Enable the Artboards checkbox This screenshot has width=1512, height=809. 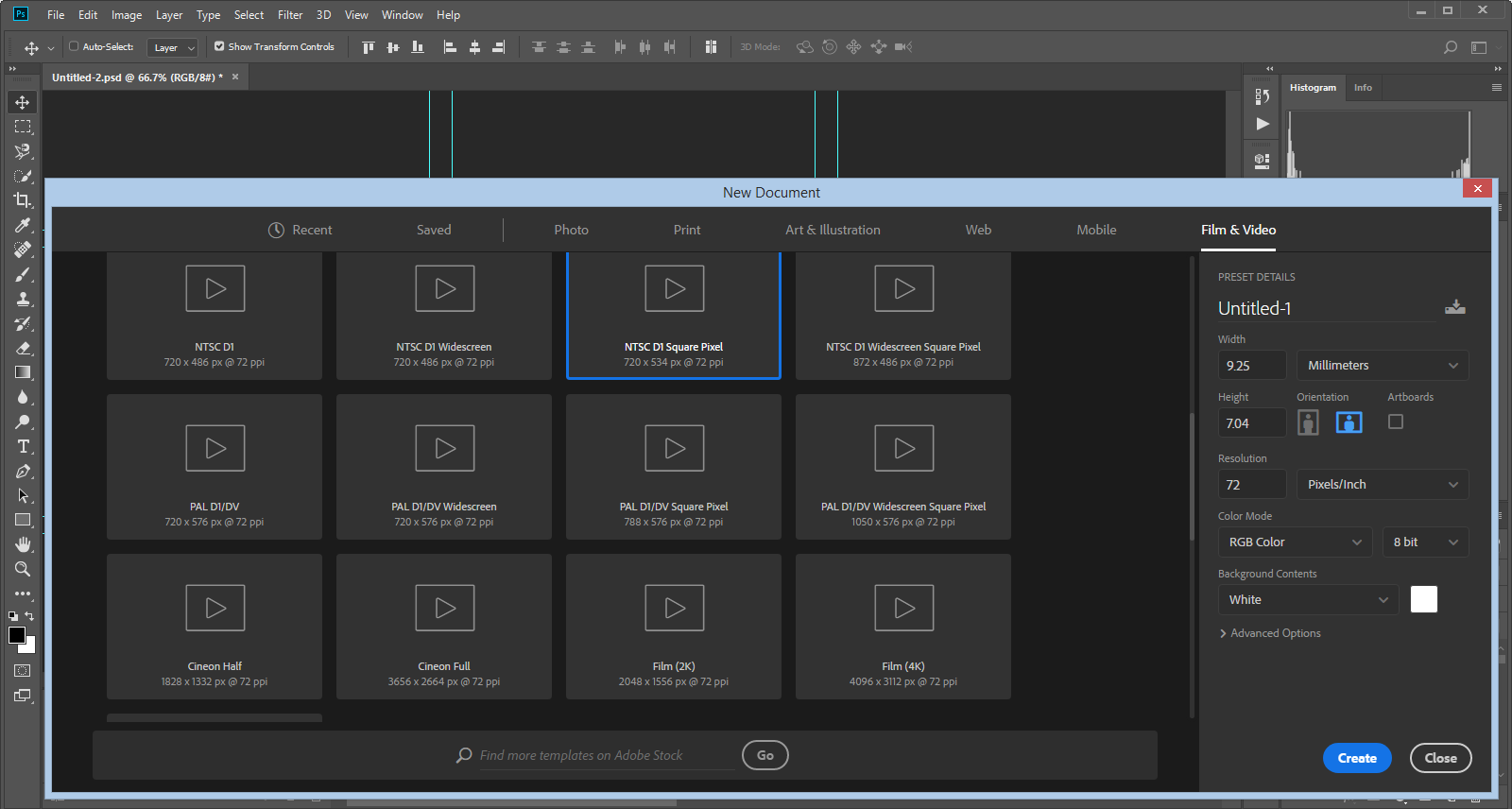click(x=1396, y=422)
